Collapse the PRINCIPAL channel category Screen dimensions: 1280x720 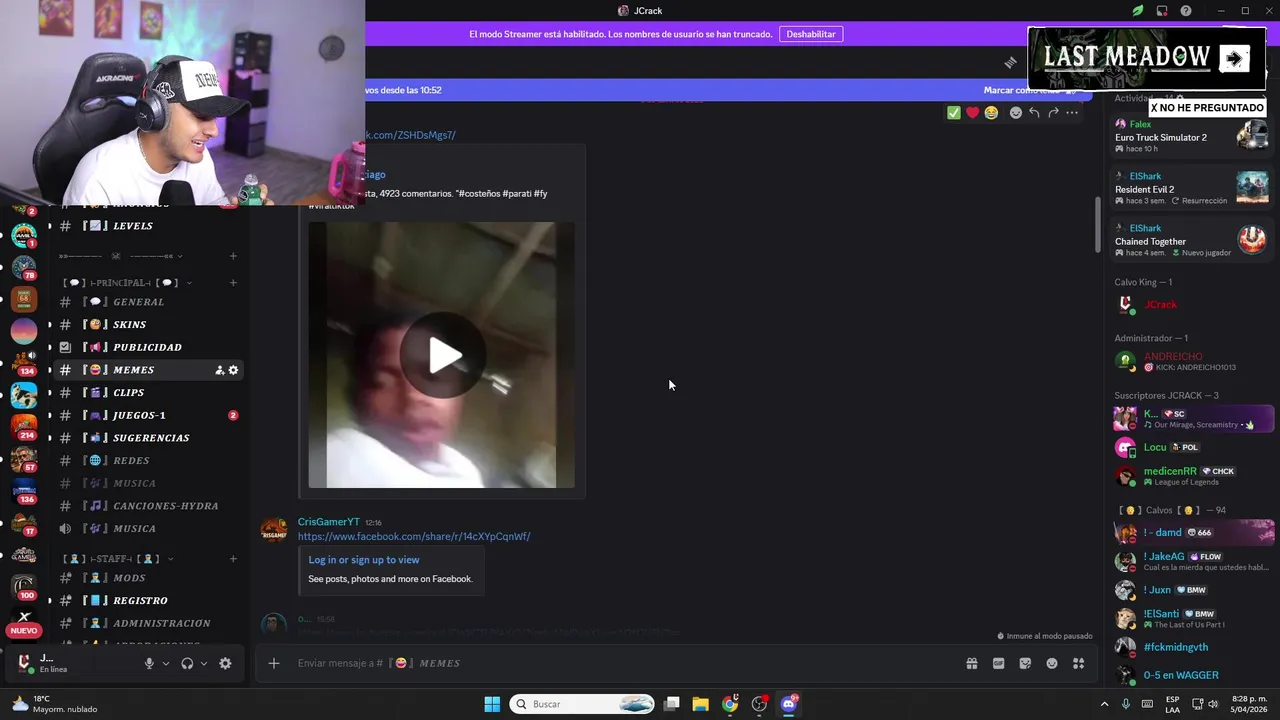(x=126, y=283)
